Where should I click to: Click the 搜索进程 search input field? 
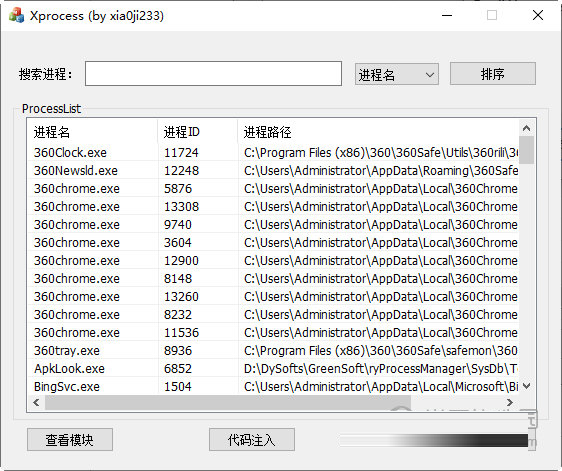pyautogui.click(x=213, y=73)
